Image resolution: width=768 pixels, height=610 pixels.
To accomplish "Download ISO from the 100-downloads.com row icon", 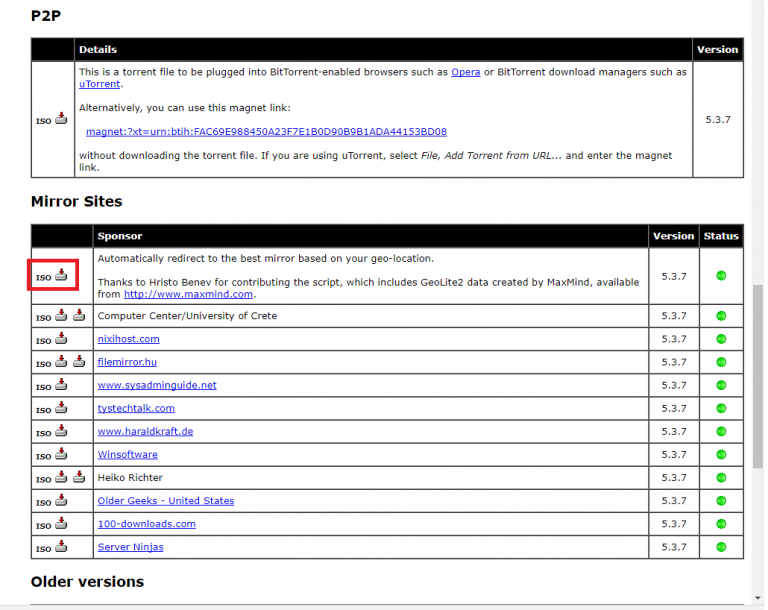I will 61,524.
